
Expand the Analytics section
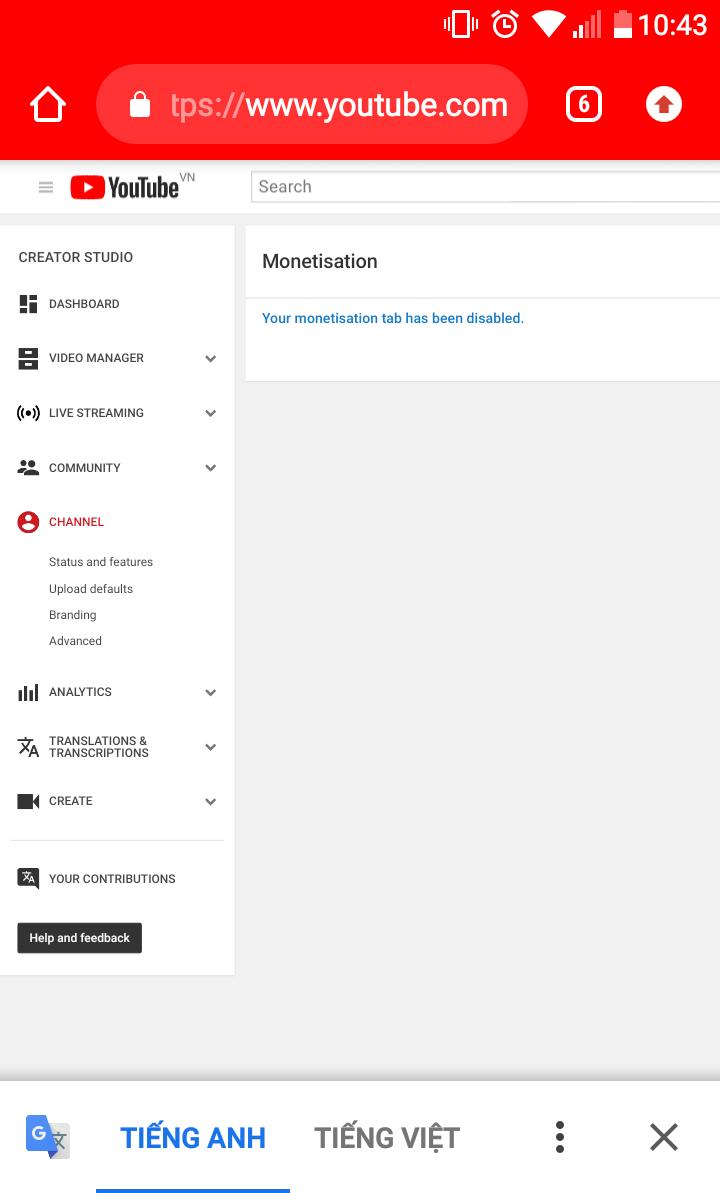tap(211, 692)
